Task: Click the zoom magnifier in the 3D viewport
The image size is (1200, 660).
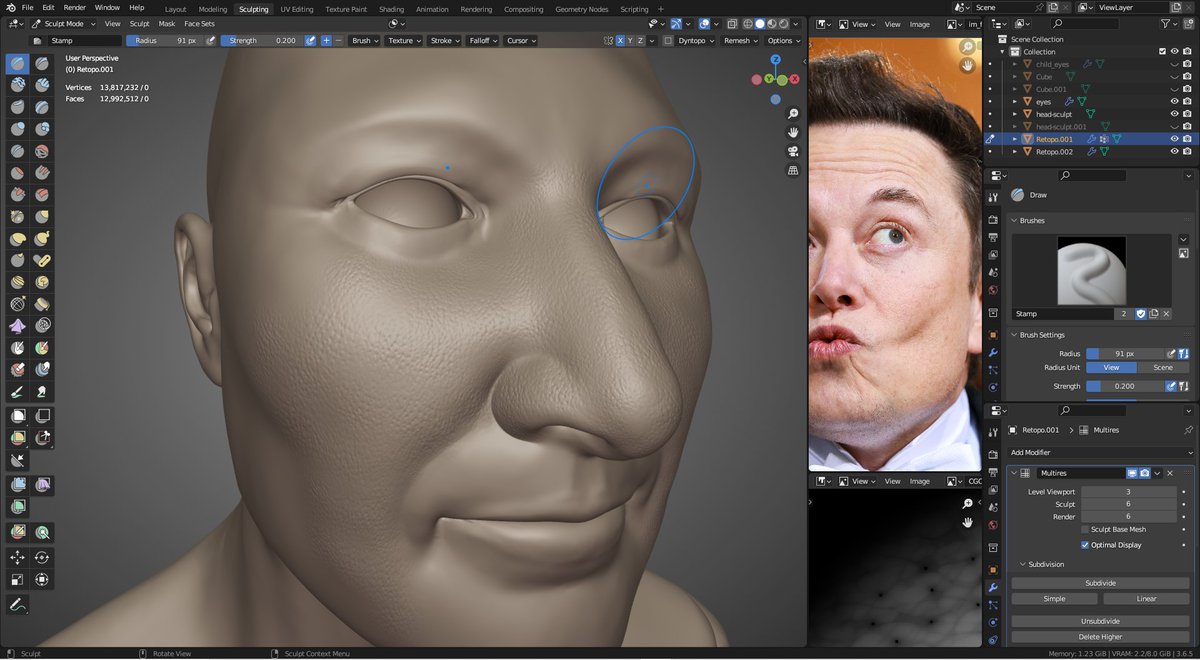Action: [x=793, y=114]
